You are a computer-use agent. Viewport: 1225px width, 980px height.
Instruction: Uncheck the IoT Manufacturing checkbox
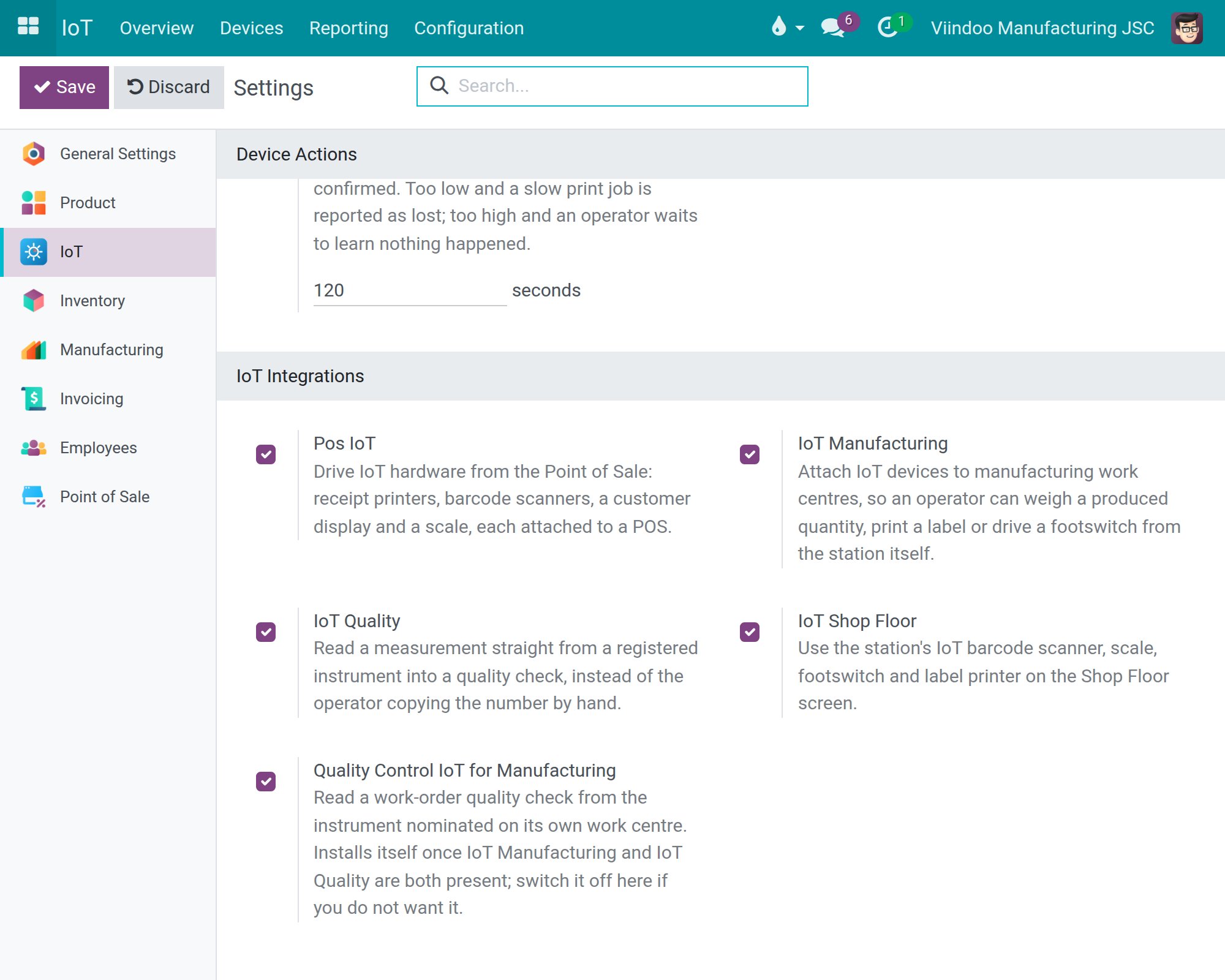(750, 454)
